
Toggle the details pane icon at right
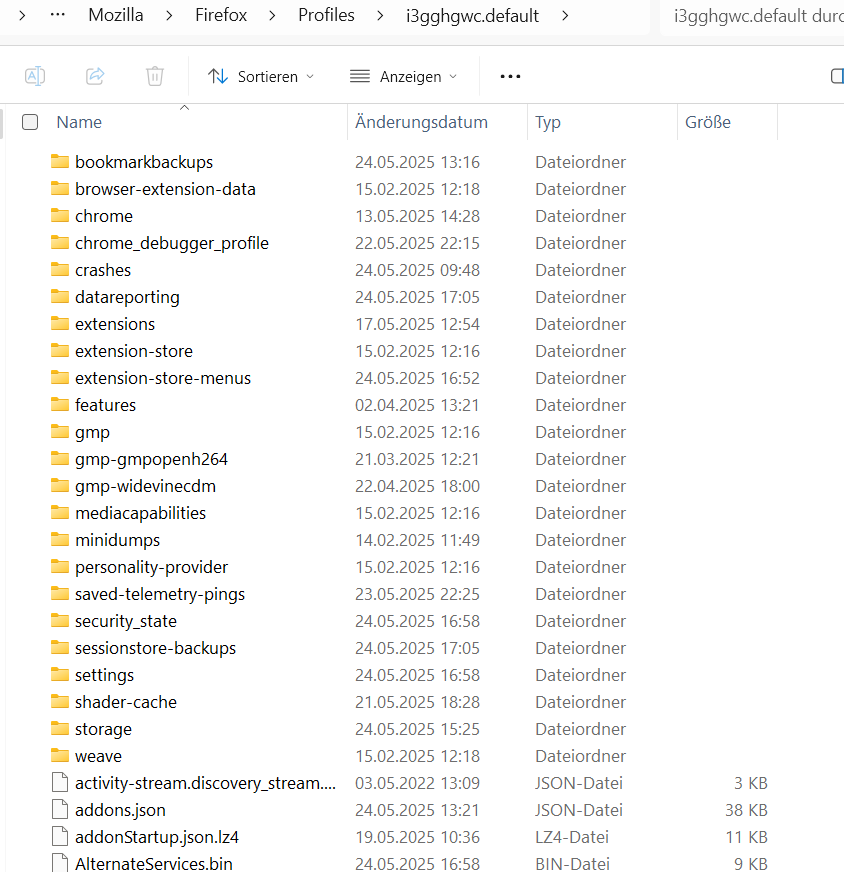pos(837,76)
